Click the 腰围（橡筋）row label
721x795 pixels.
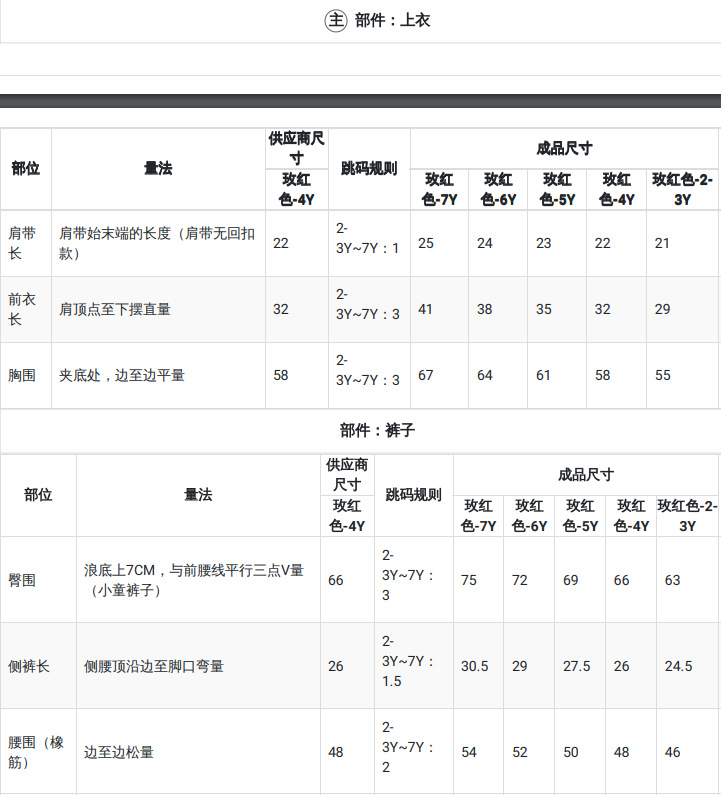(x=35, y=752)
